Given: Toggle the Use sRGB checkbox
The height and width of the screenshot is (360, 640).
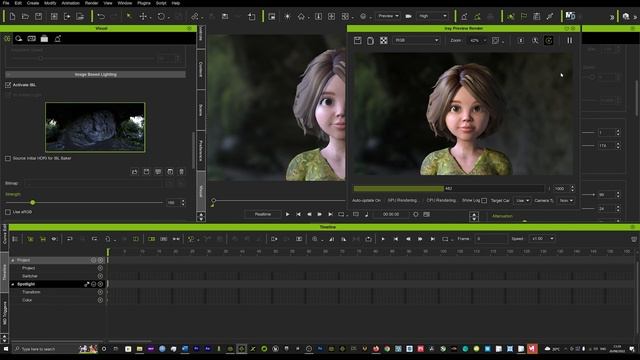Looking at the screenshot, I should point(8,212).
